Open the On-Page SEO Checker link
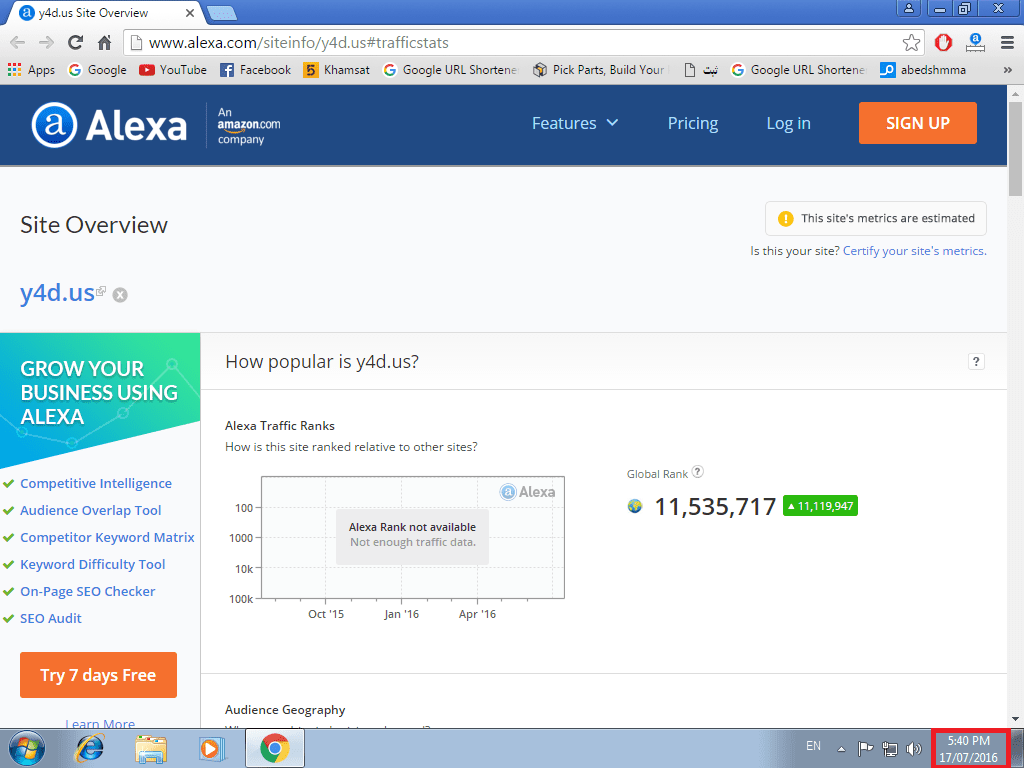This screenshot has width=1024, height=768. click(88, 592)
